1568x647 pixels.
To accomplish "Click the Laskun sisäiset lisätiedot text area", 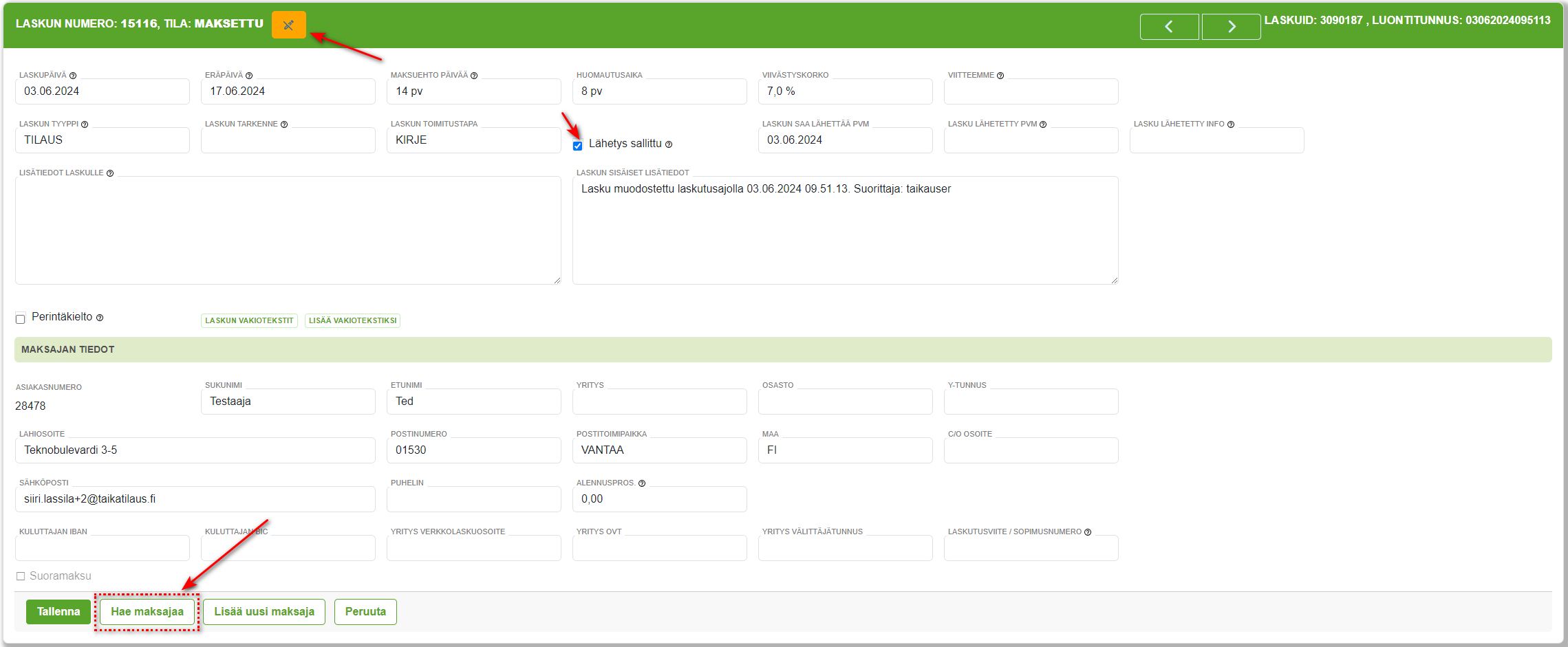I will tap(846, 230).
